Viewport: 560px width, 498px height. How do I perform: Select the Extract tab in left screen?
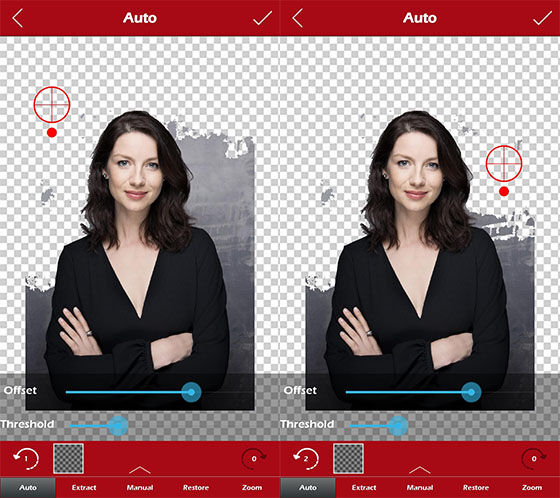click(84, 488)
